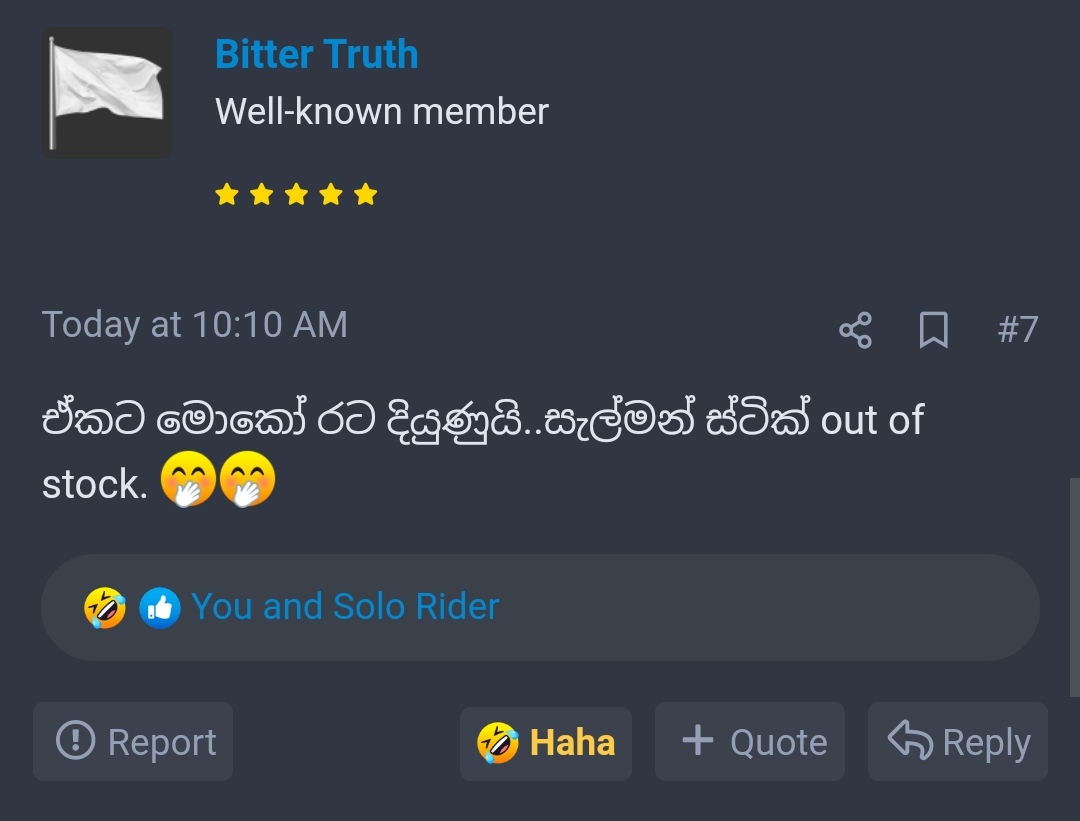View the 'You and Solo Rider' reactions list
Image resolution: width=1080 pixels, height=821 pixels.
[x=345, y=607]
